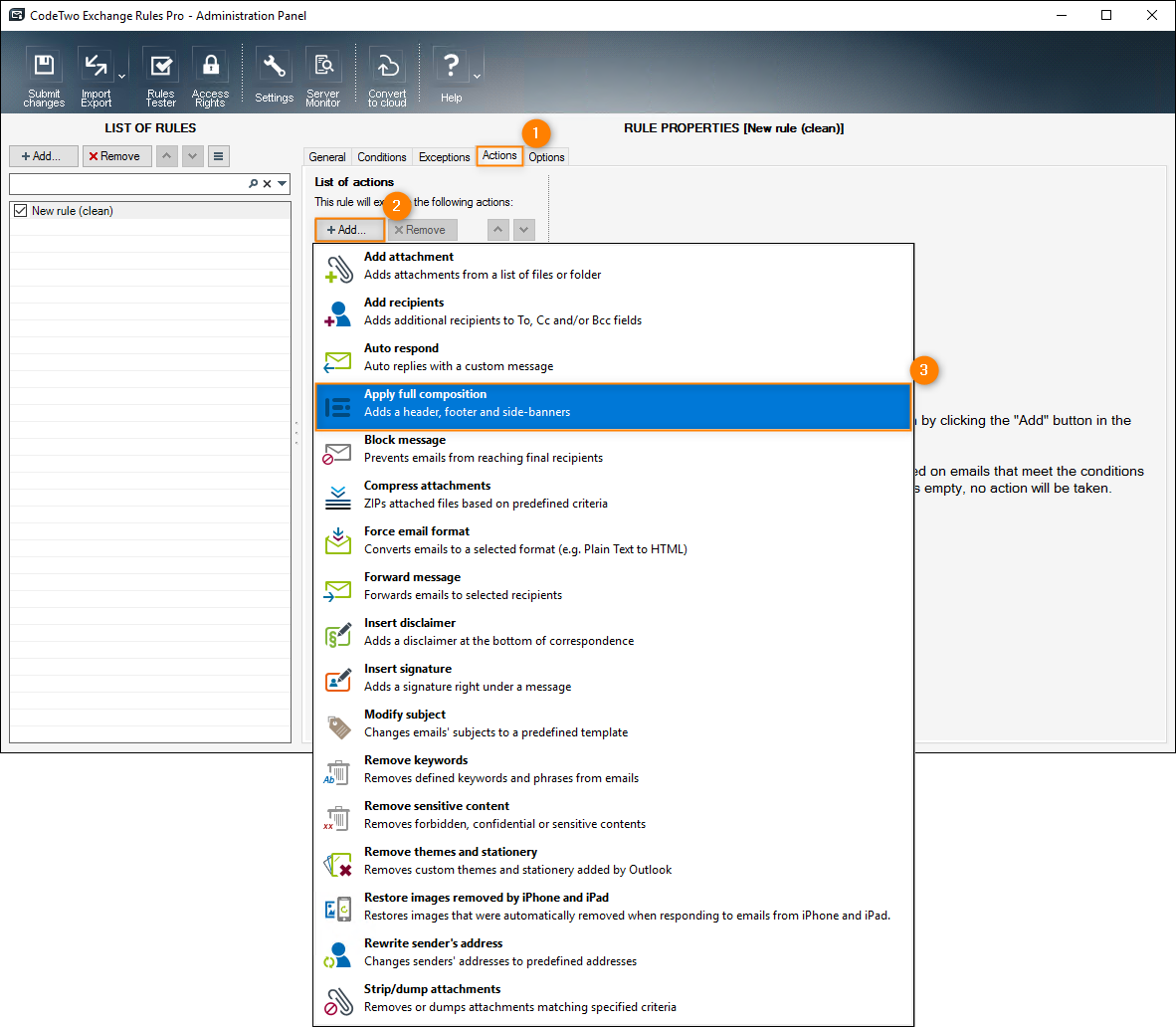Select Apply full composition action
1176x1027 pixels.
click(x=613, y=407)
